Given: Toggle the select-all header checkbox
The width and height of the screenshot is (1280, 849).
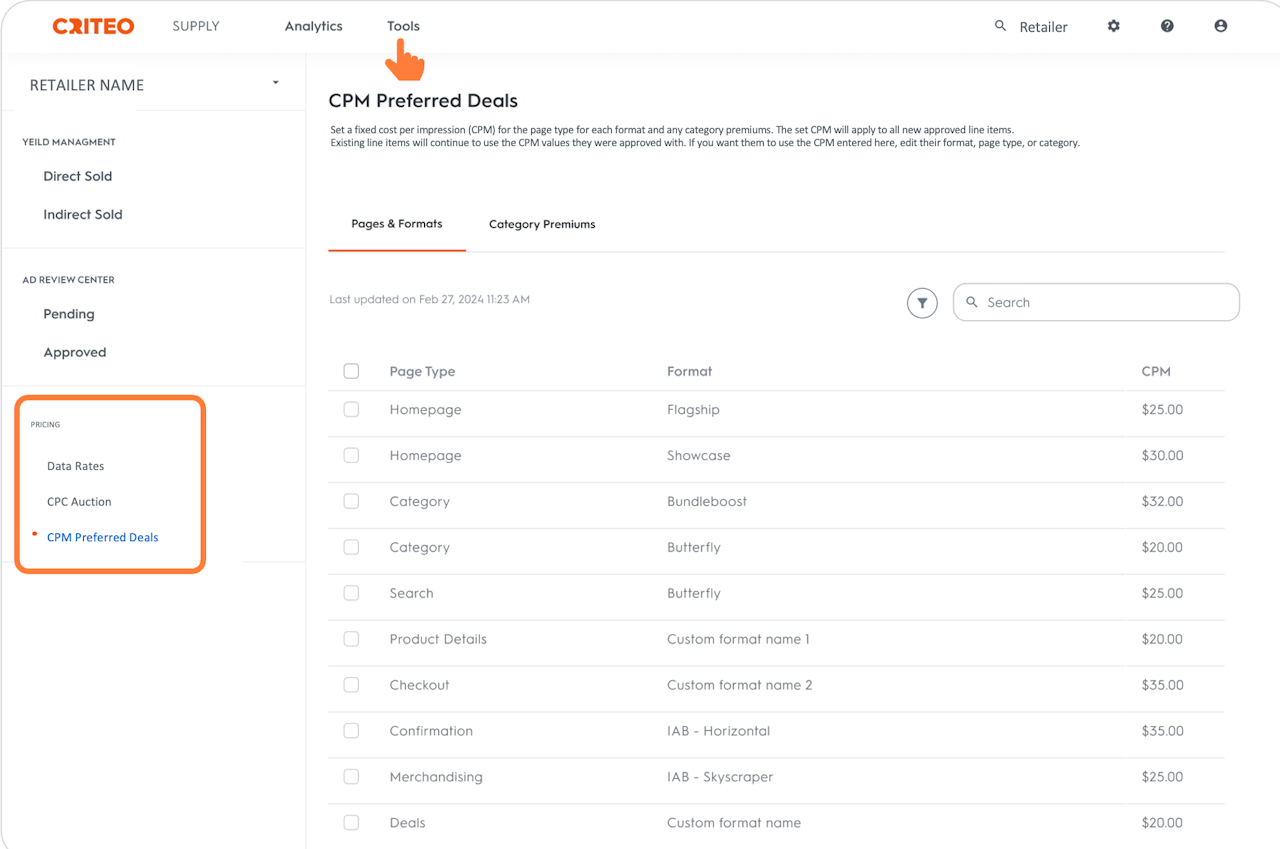Looking at the screenshot, I should tap(351, 371).
